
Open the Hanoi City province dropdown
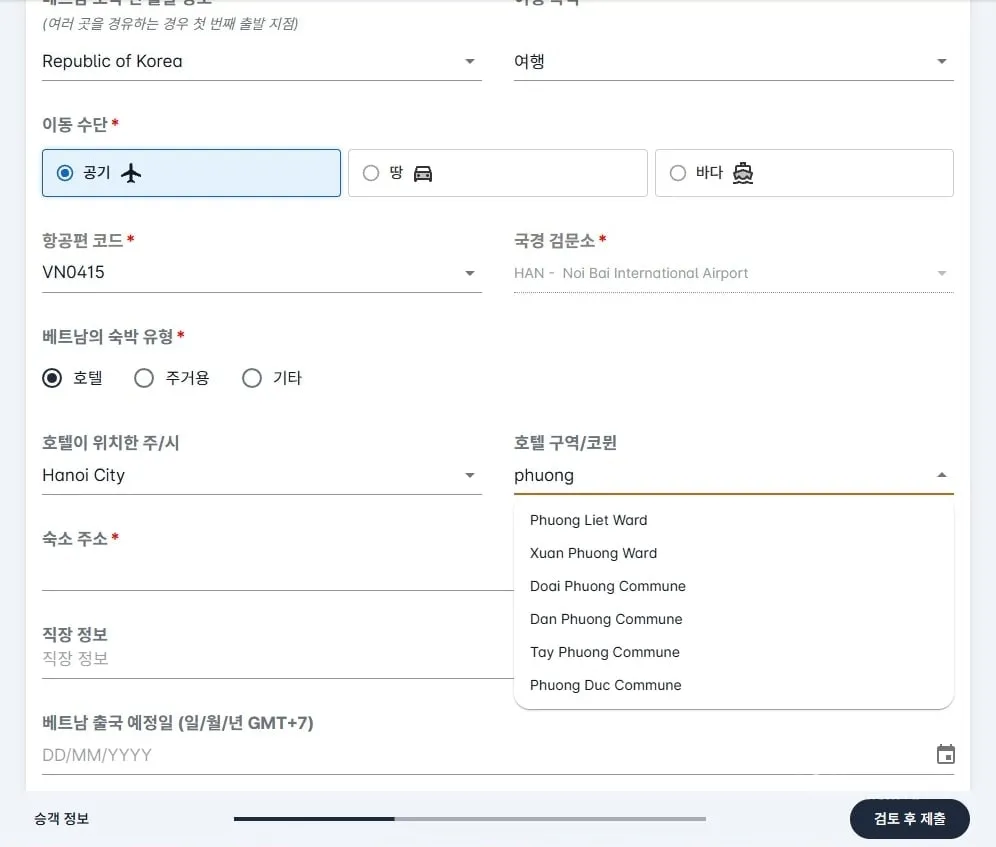point(262,475)
